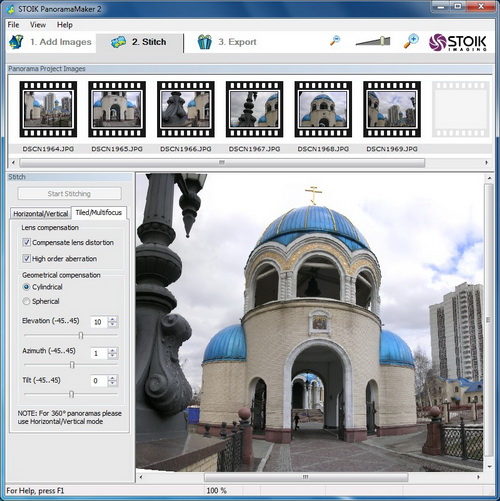500x501 pixels.
Task: Switch to Horizontal/Vertical tab
Action: tap(41, 214)
